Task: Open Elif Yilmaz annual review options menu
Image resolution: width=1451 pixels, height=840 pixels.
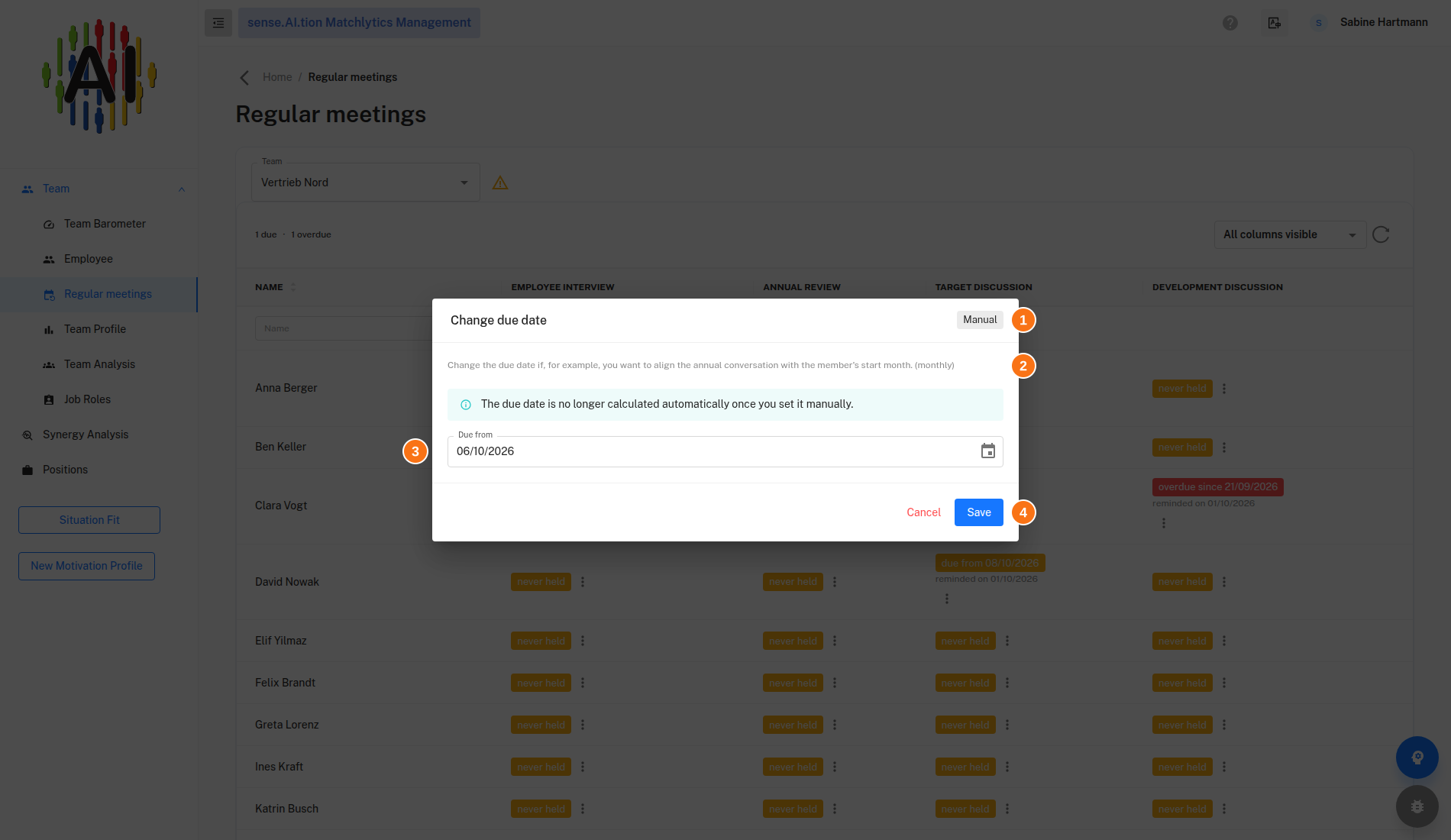Action: 835,641
